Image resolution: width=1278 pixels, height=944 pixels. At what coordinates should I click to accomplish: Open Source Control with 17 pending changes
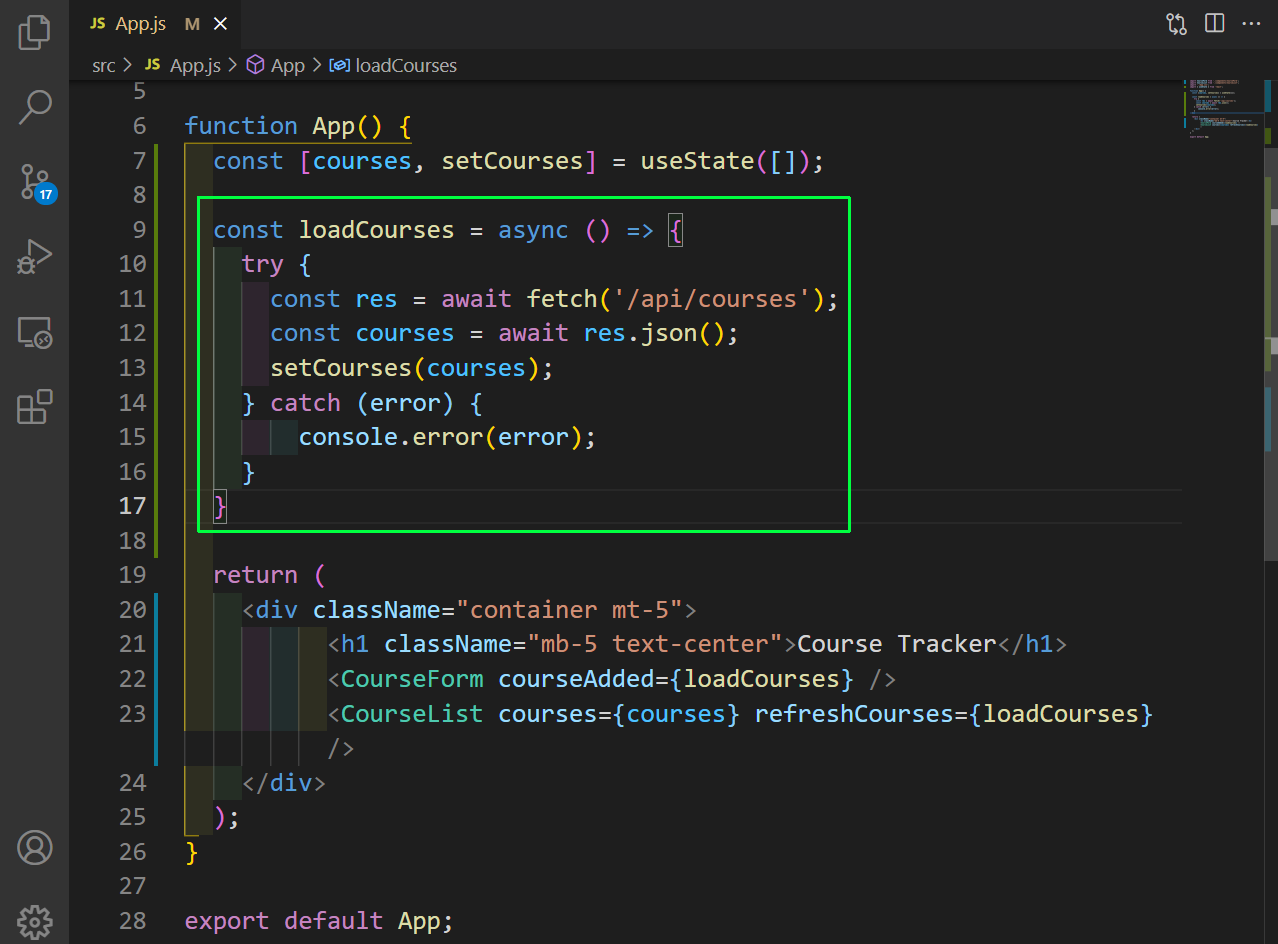click(x=36, y=183)
